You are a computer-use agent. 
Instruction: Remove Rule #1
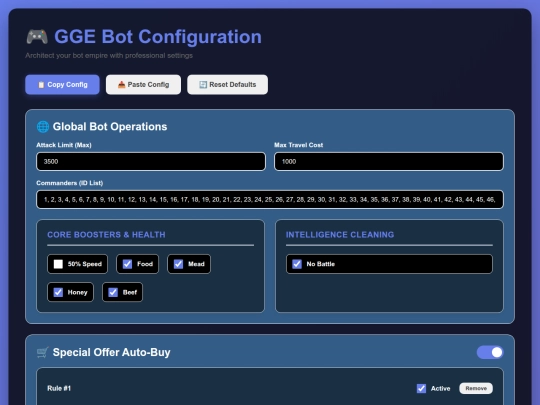tap(476, 388)
